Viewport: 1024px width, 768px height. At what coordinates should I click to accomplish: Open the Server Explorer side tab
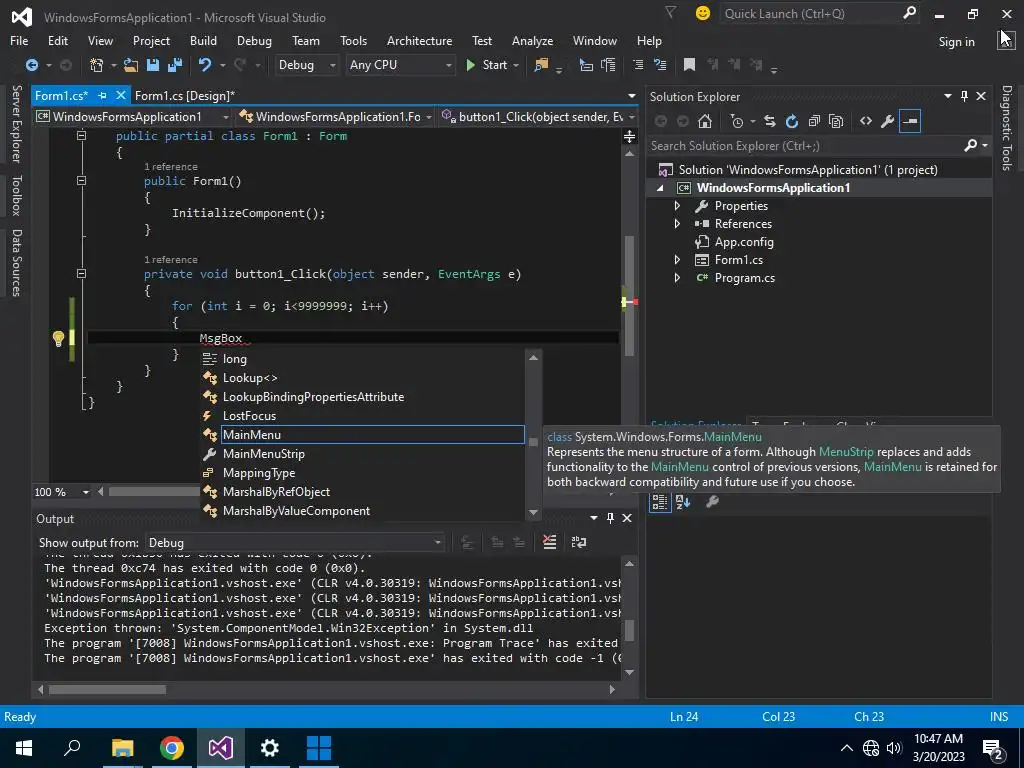[16, 124]
